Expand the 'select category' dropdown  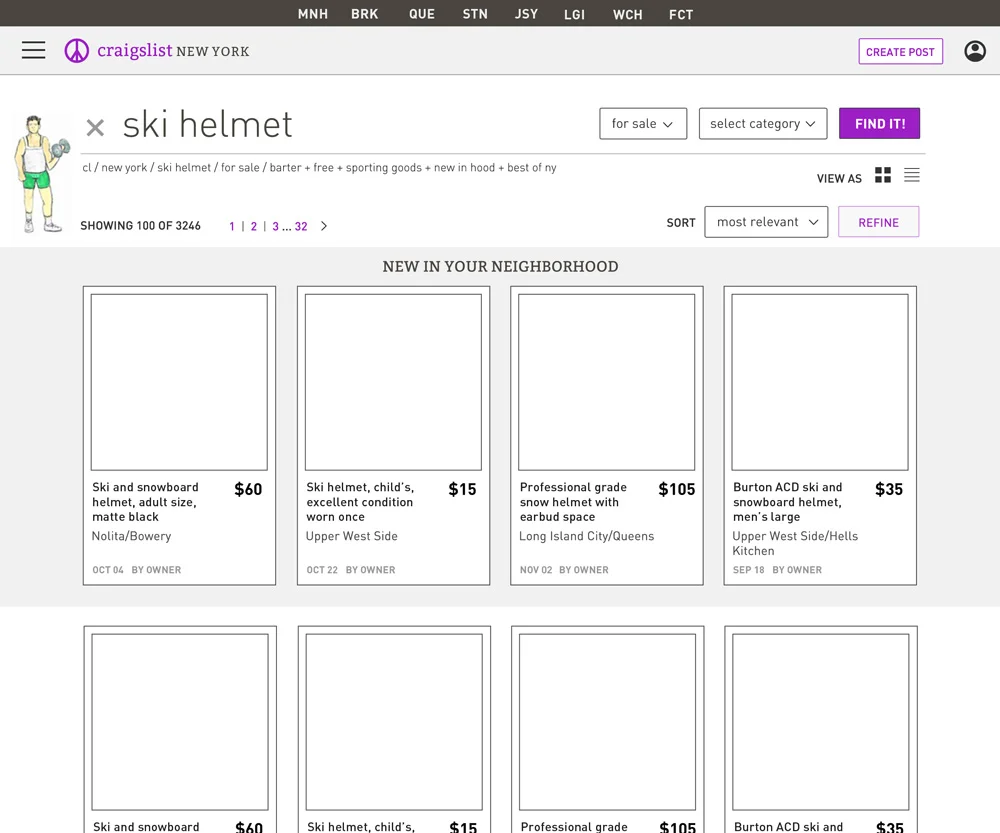click(x=762, y=124)
